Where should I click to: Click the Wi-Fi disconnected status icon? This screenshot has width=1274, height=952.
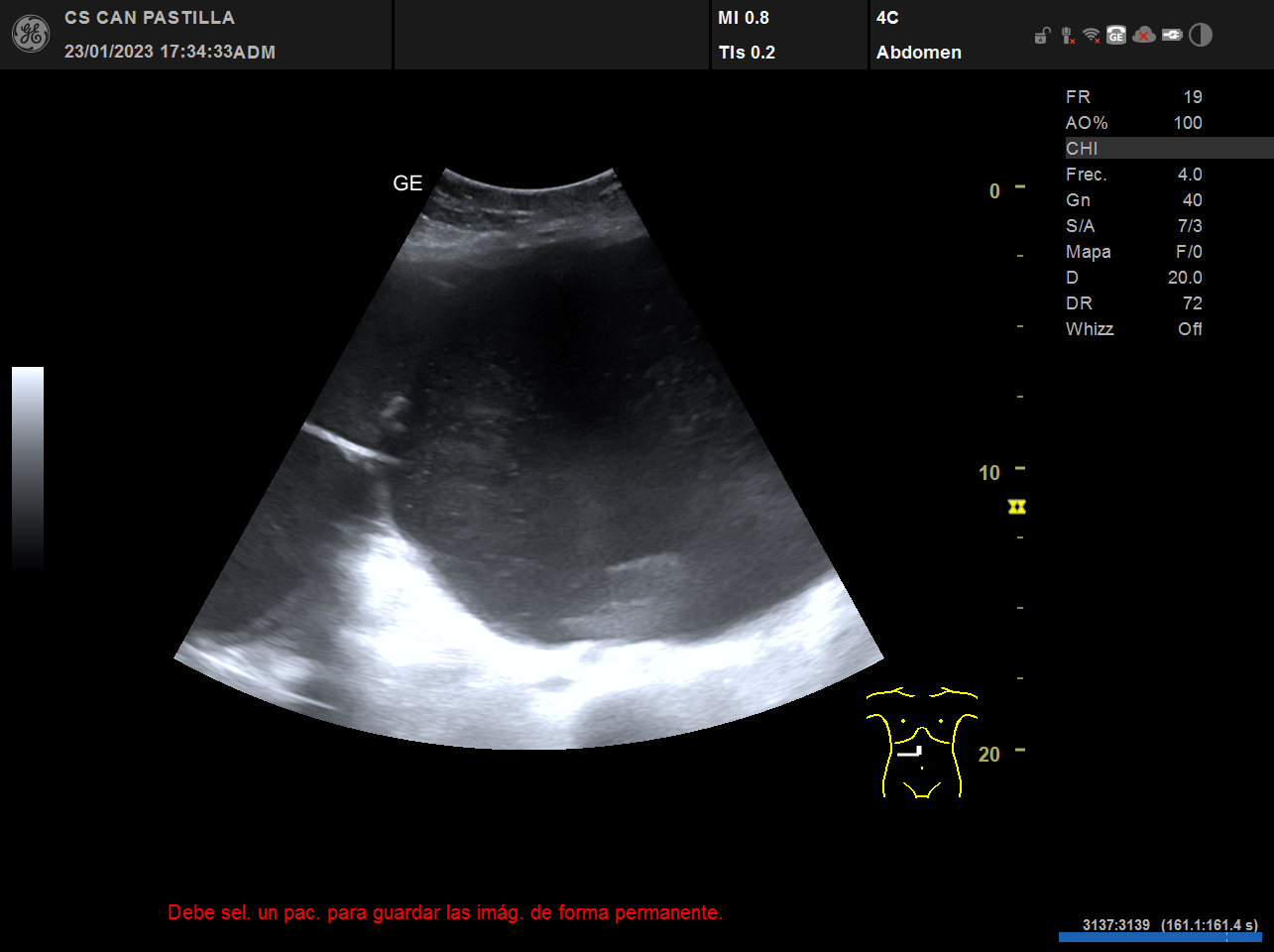coord(1092,36)
